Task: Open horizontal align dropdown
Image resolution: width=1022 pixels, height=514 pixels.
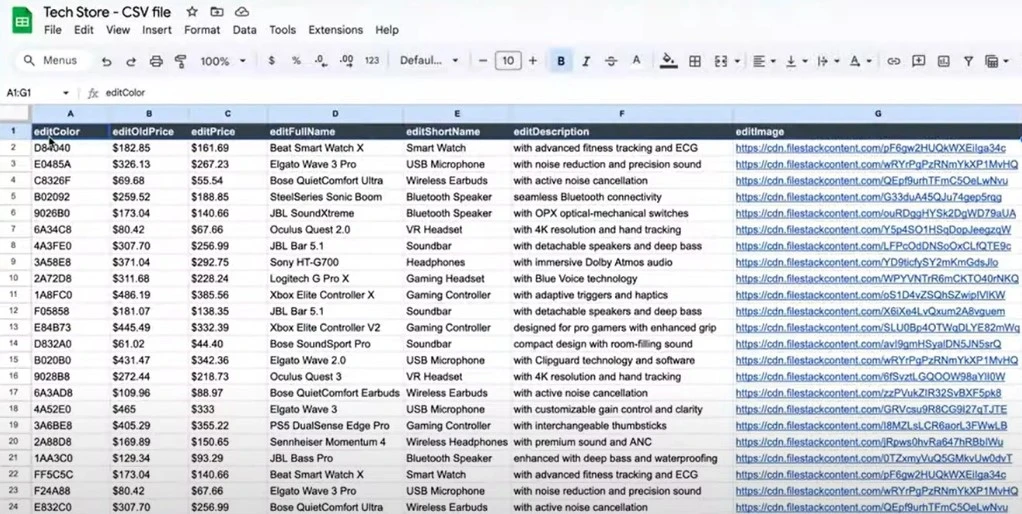Action: coord(763,61)
